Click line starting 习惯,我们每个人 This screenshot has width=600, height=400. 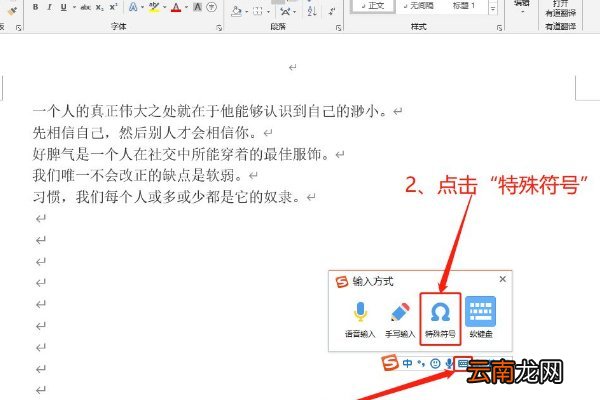166,197
